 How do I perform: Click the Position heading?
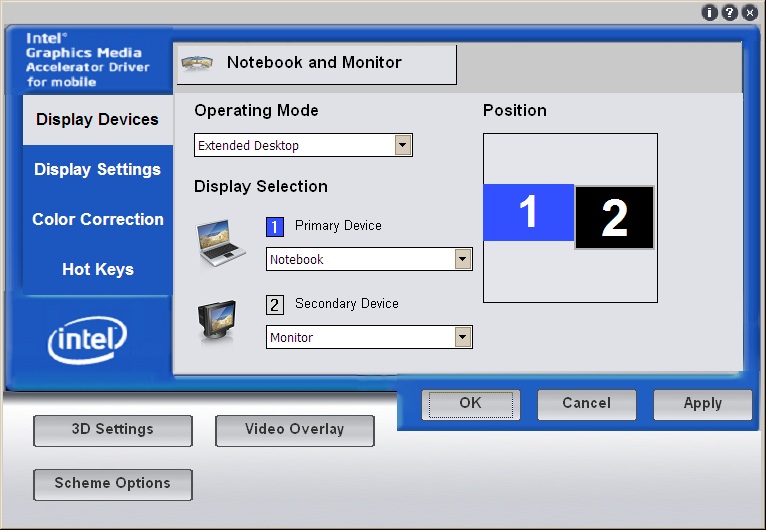(x=514, y=110)
